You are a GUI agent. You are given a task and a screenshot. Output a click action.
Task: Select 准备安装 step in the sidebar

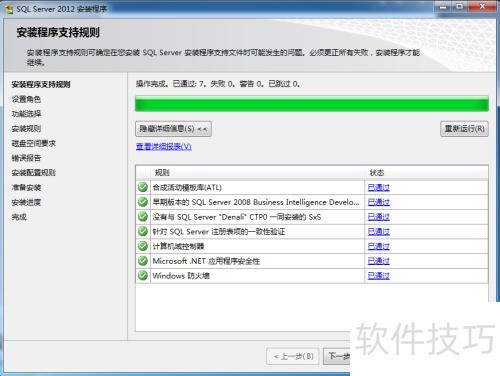coord(26,187)
